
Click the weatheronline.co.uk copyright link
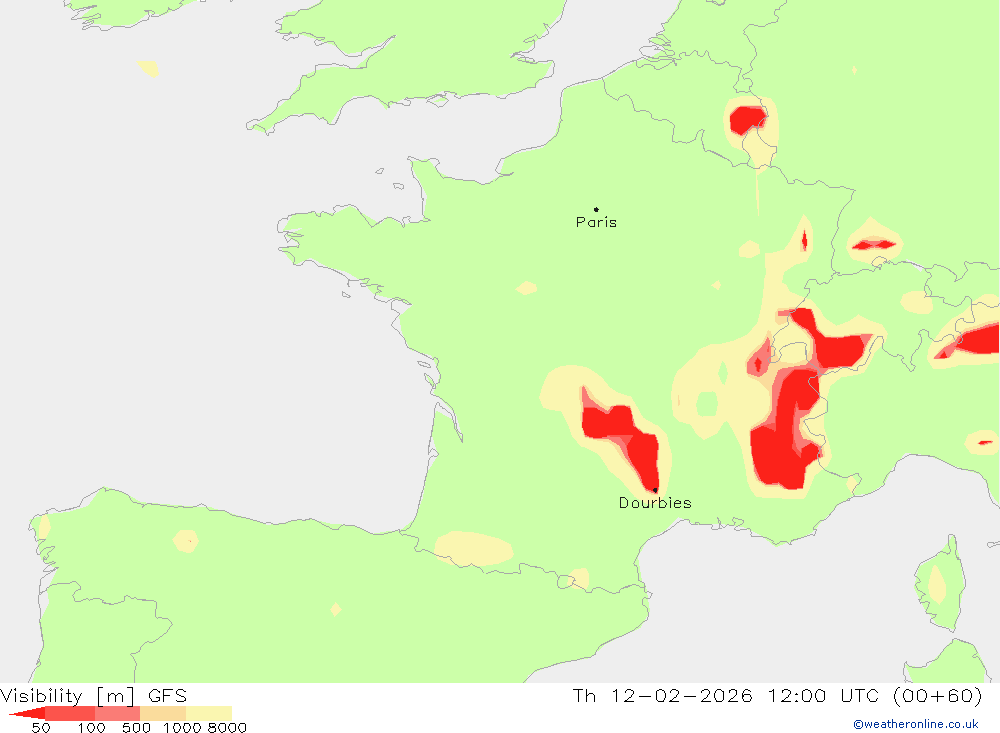point(916,724)
